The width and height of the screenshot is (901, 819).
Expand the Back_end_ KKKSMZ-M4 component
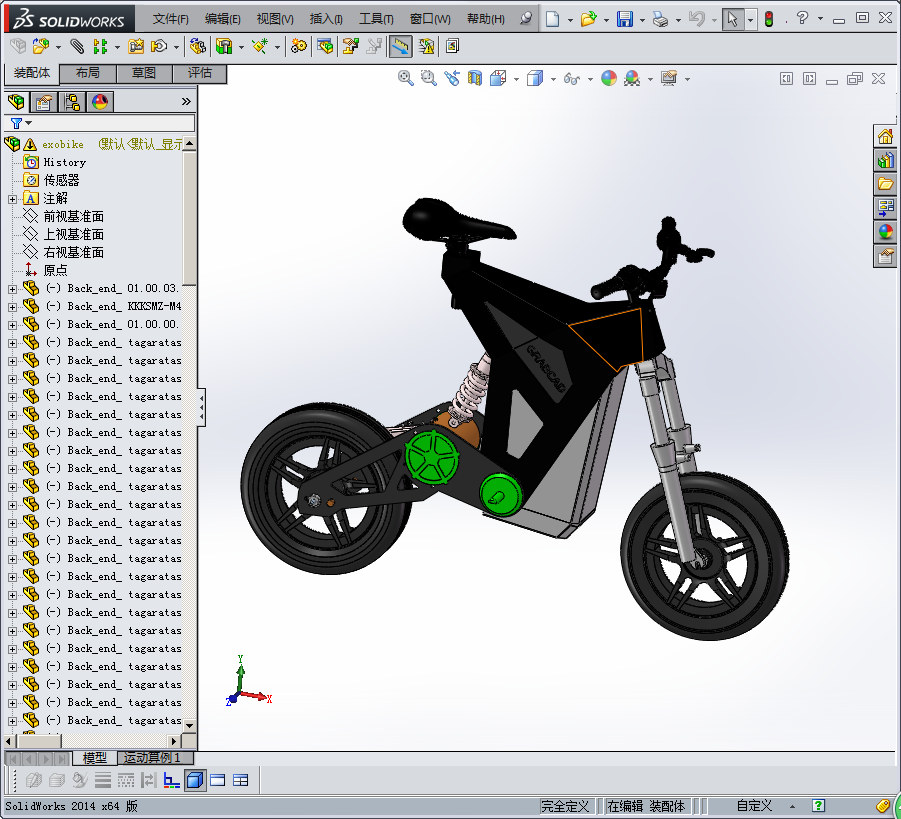pyautogui.click(x=12, y=307)
